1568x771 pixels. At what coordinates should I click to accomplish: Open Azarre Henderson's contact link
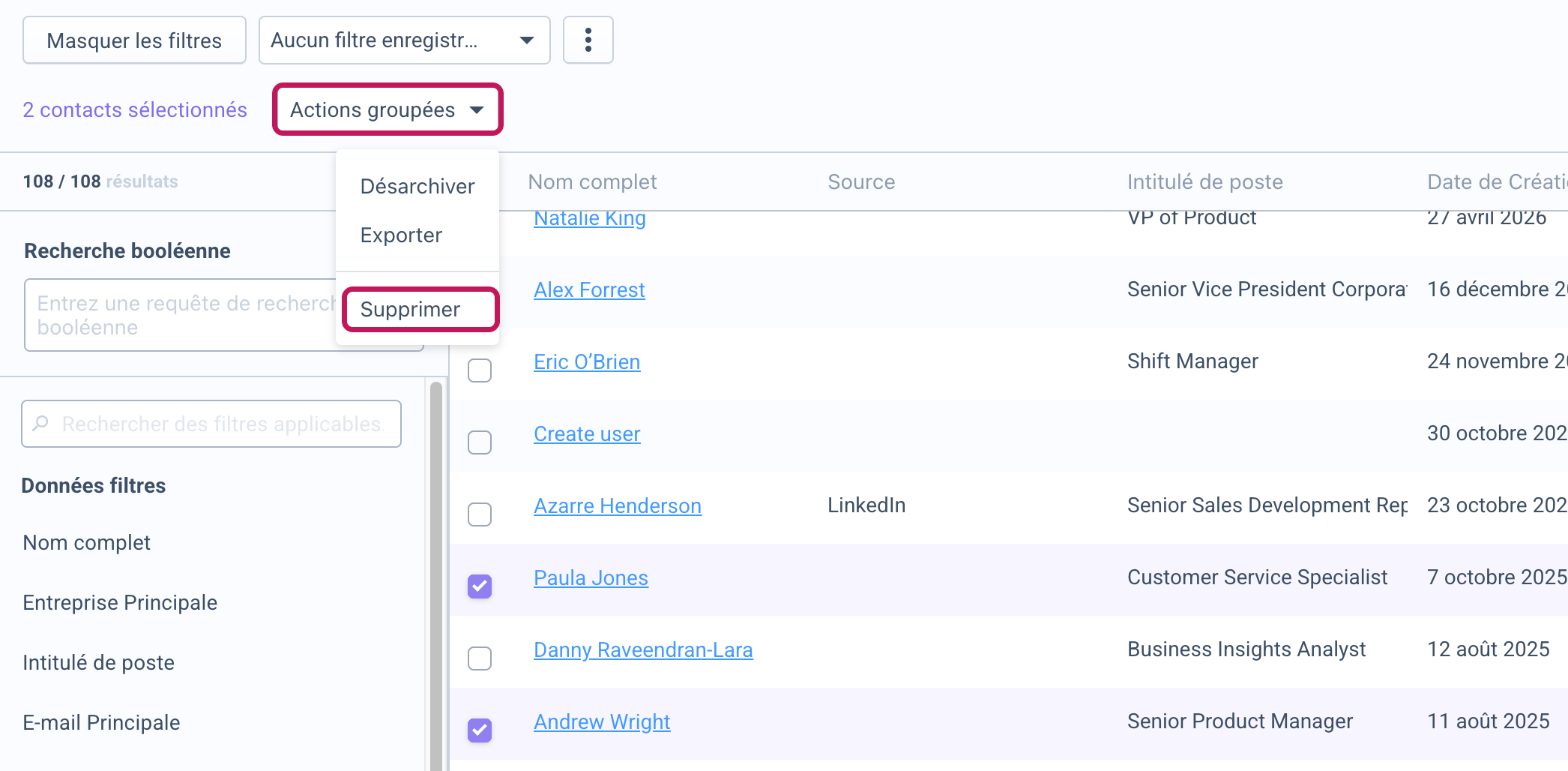[618, 506]
